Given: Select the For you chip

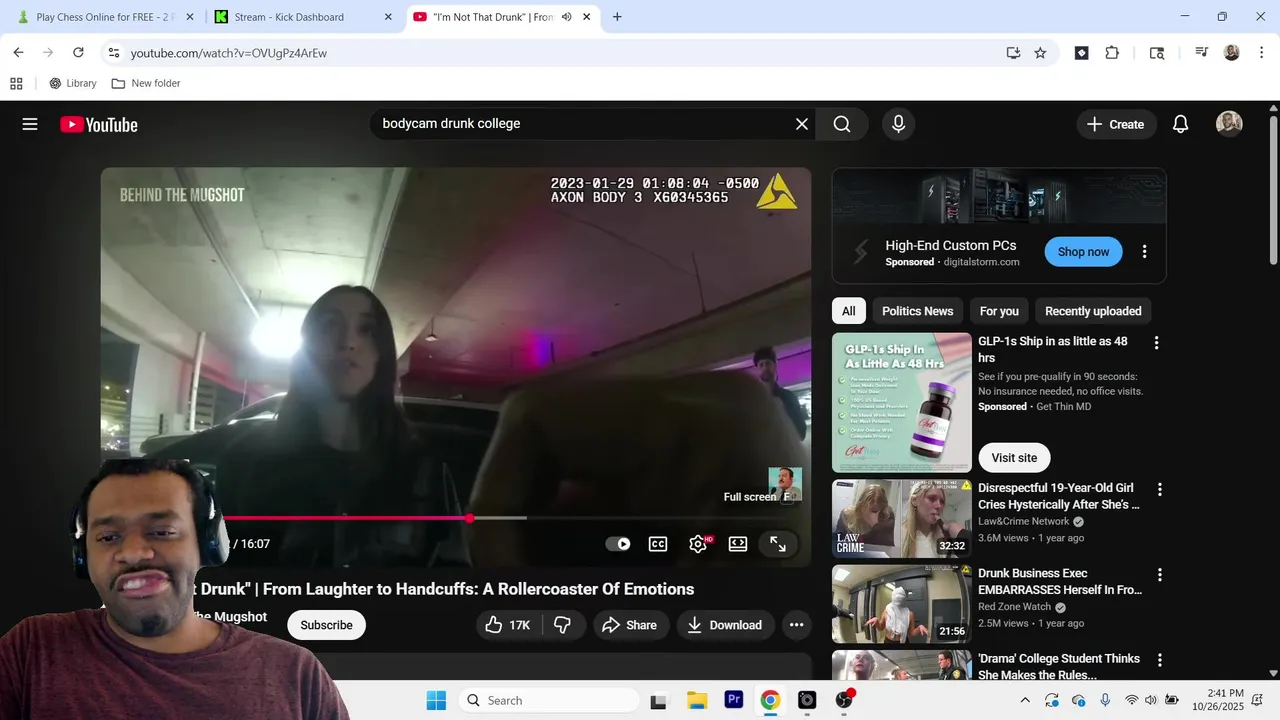Looking at the screenshot, I should pos(999,311).
